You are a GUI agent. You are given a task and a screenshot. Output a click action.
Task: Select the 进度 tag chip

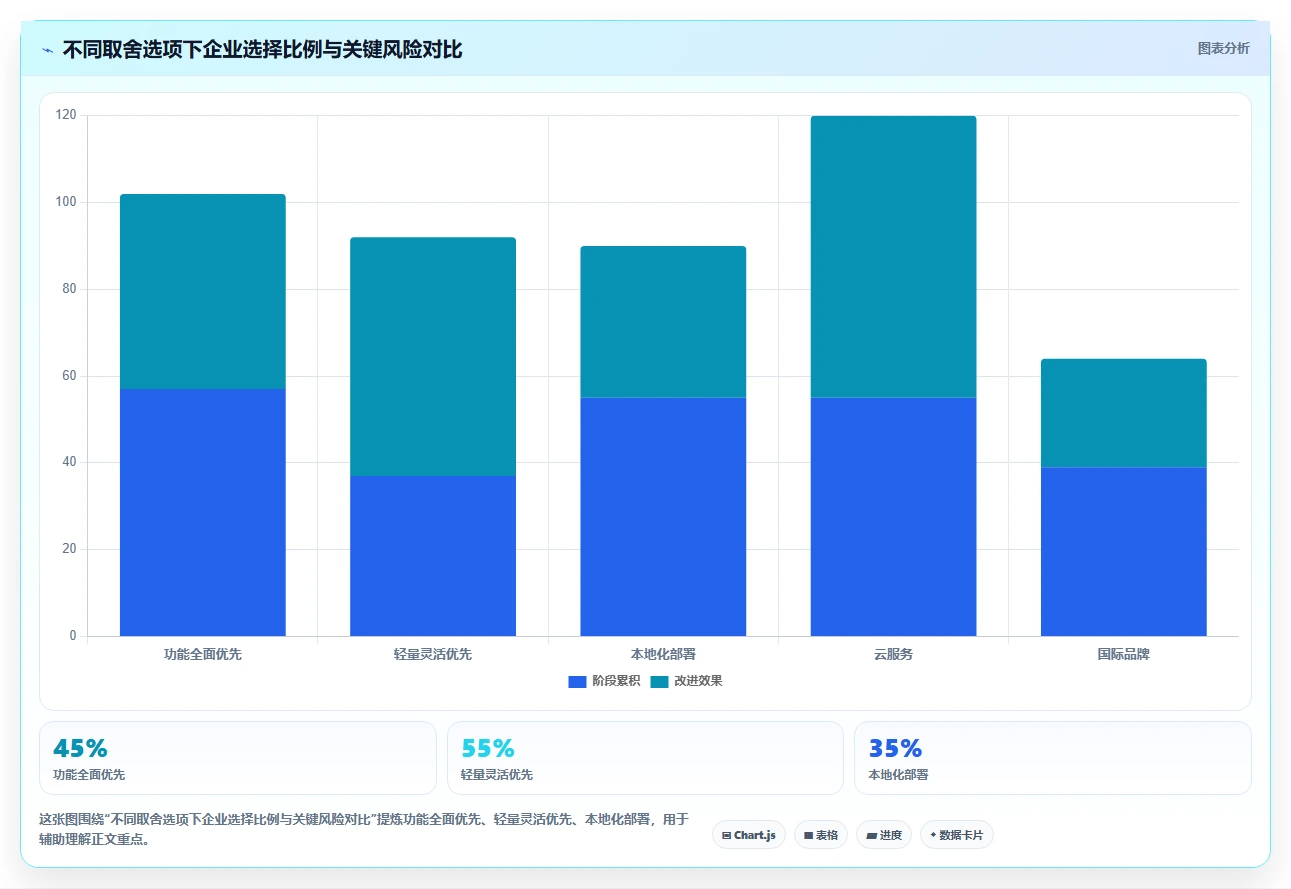[884, 835]
